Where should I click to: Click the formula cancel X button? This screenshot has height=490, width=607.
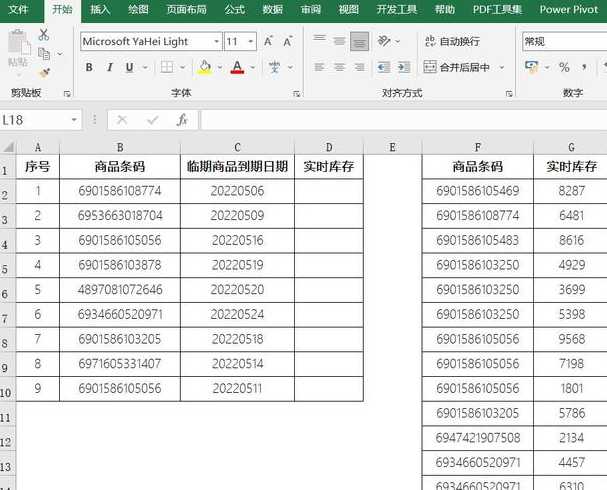pyautogui.click(x=122, y=120)
